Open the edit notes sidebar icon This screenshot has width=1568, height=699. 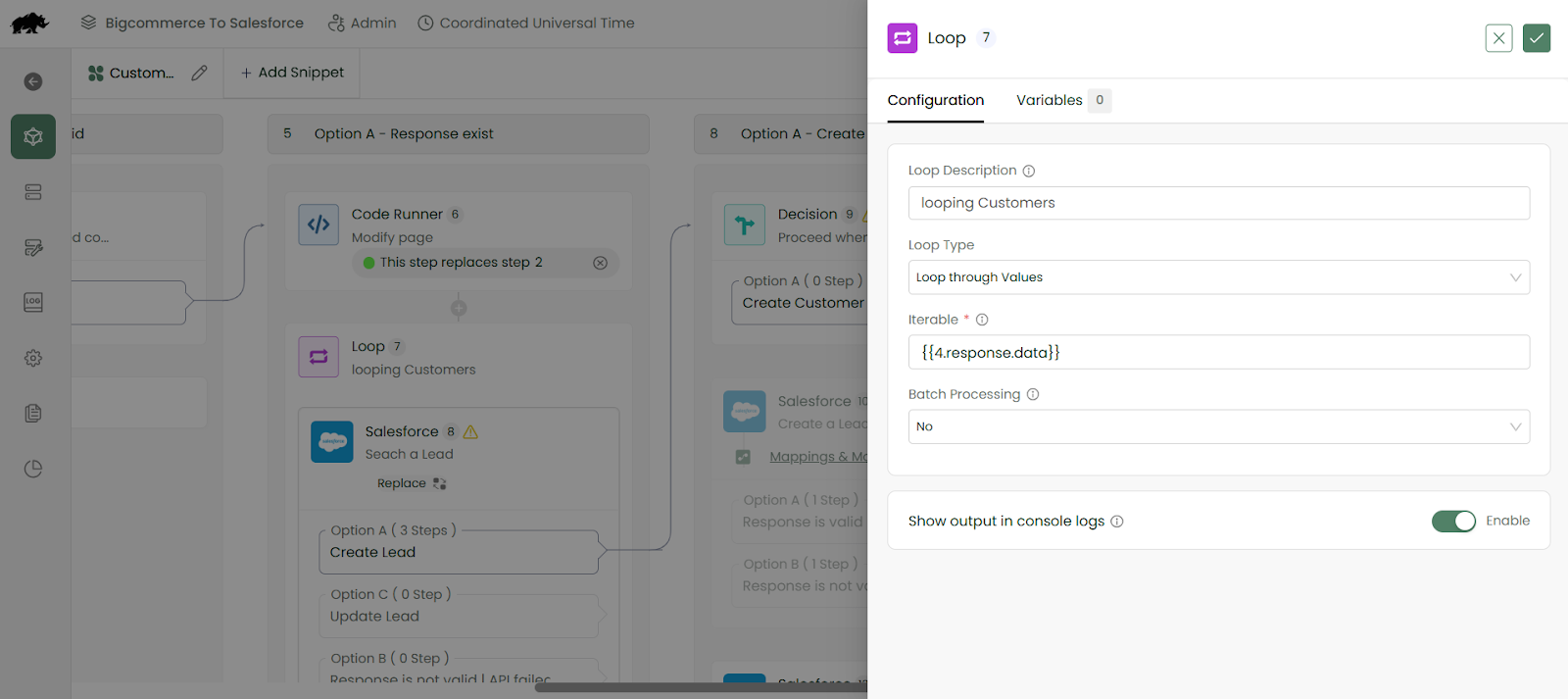coord(33,247)
